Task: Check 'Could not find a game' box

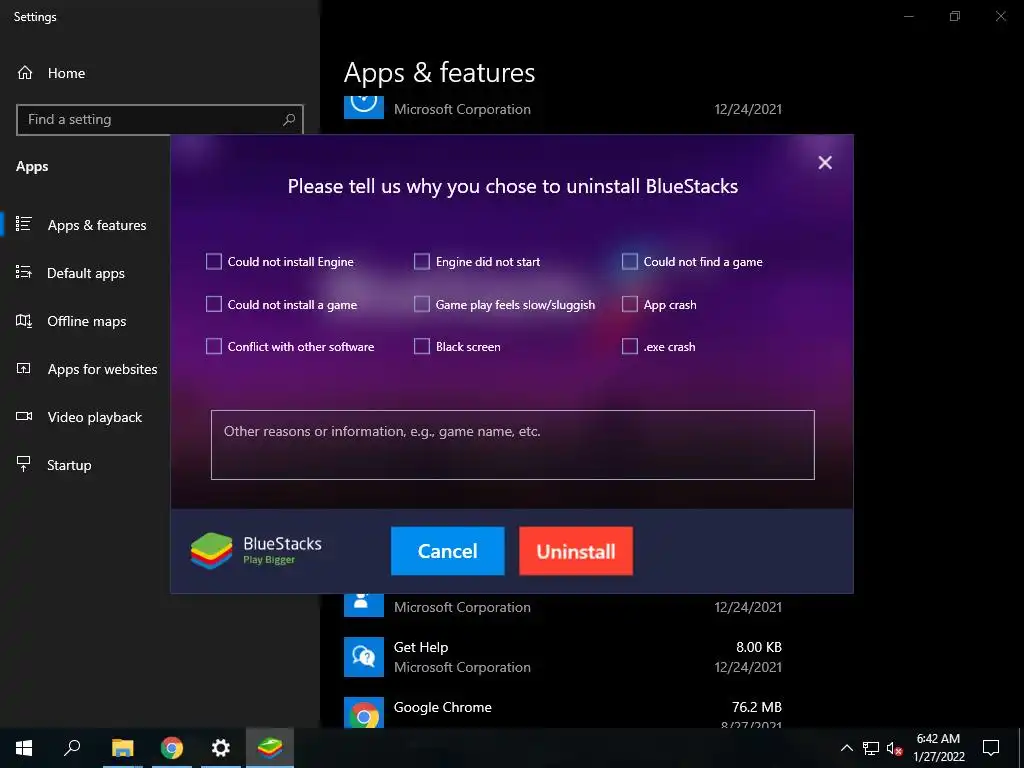Action: click(630, 262)
